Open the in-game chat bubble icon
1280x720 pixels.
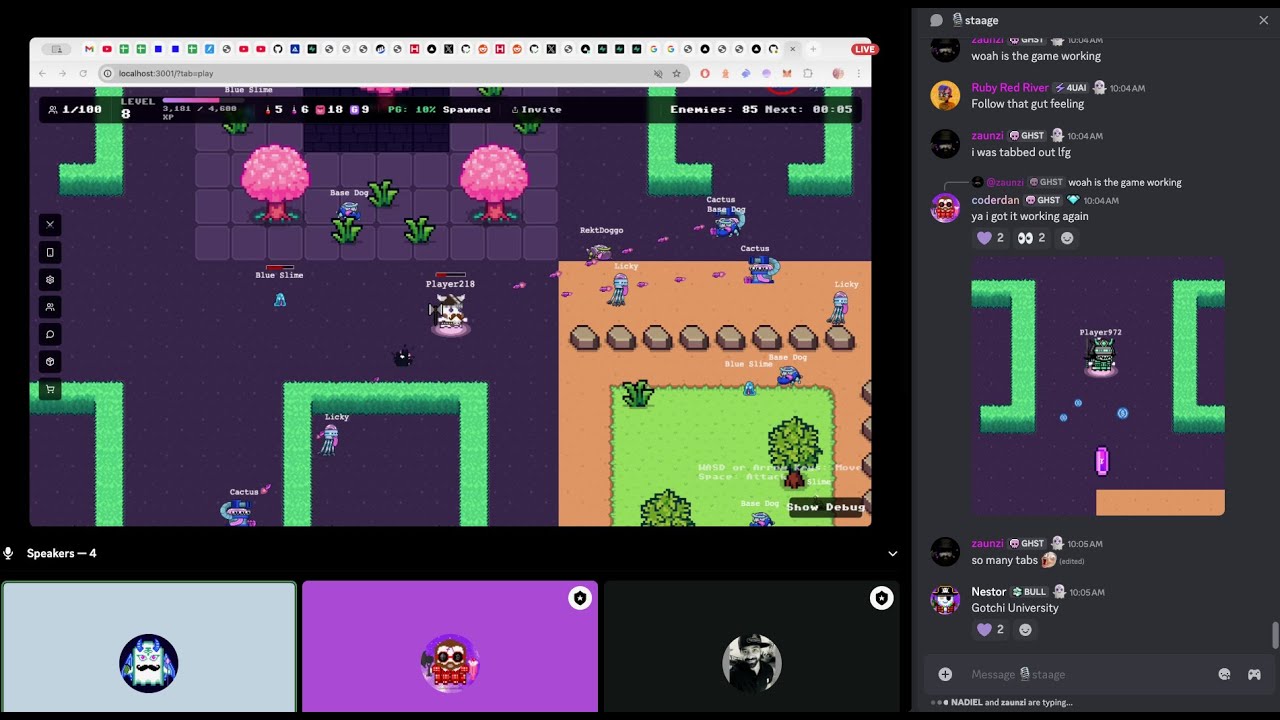click(x=50, y=334)
